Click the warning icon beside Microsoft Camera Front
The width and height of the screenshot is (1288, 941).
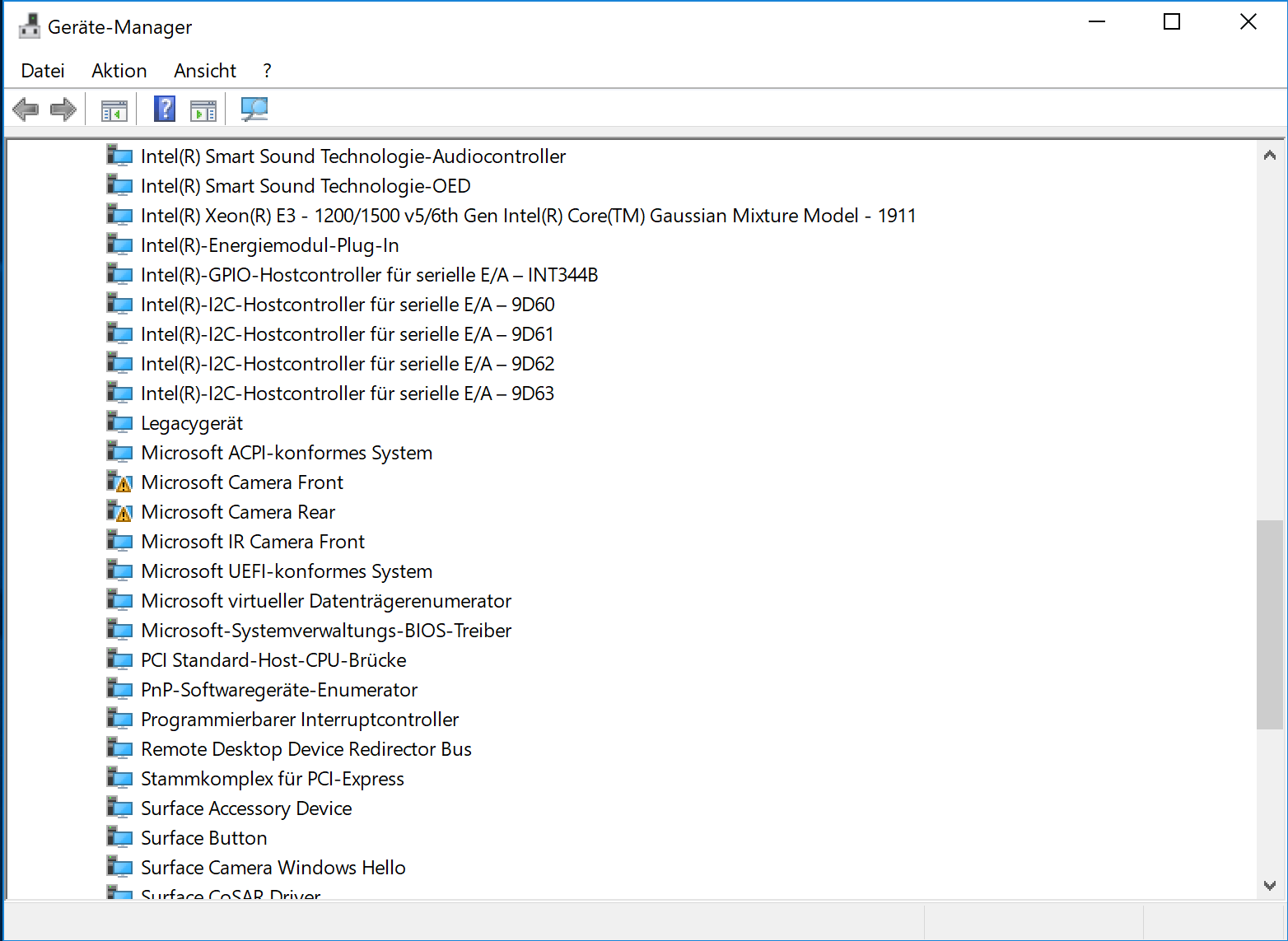tap(119, 482)
